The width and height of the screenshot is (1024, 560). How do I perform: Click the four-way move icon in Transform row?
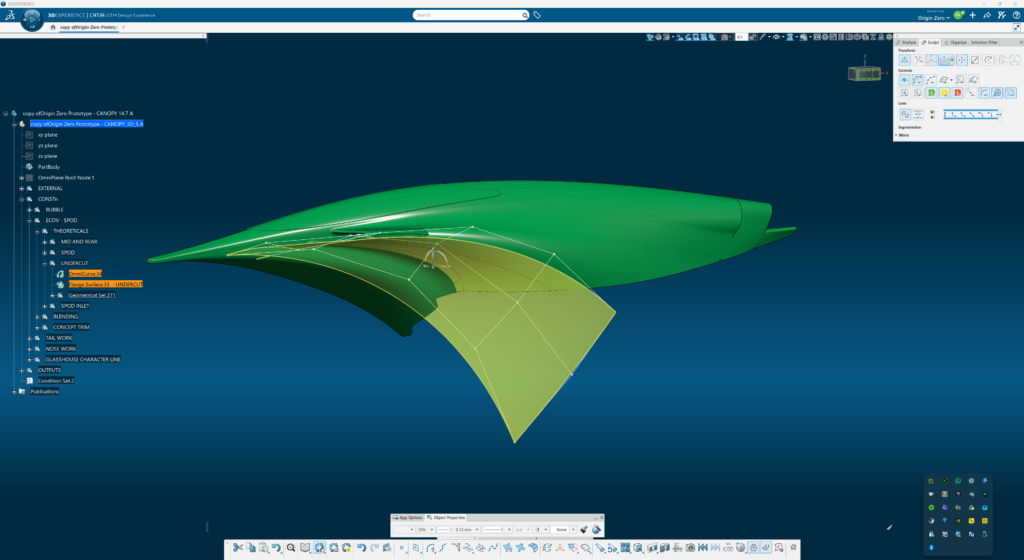pyautogui.click(x=962, y=60)
